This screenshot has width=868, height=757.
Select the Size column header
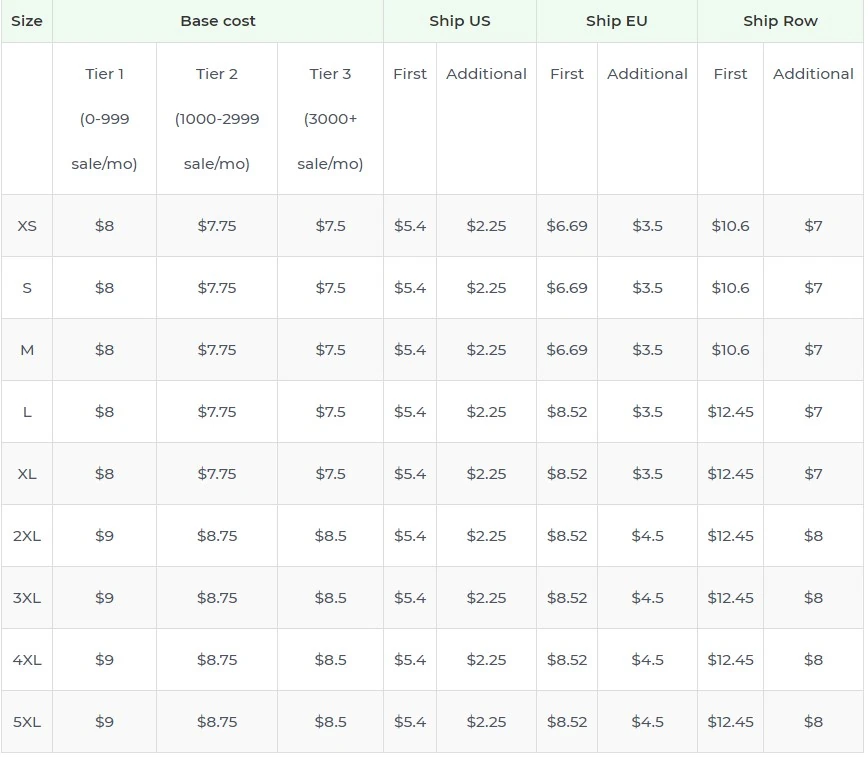point(27,21)
